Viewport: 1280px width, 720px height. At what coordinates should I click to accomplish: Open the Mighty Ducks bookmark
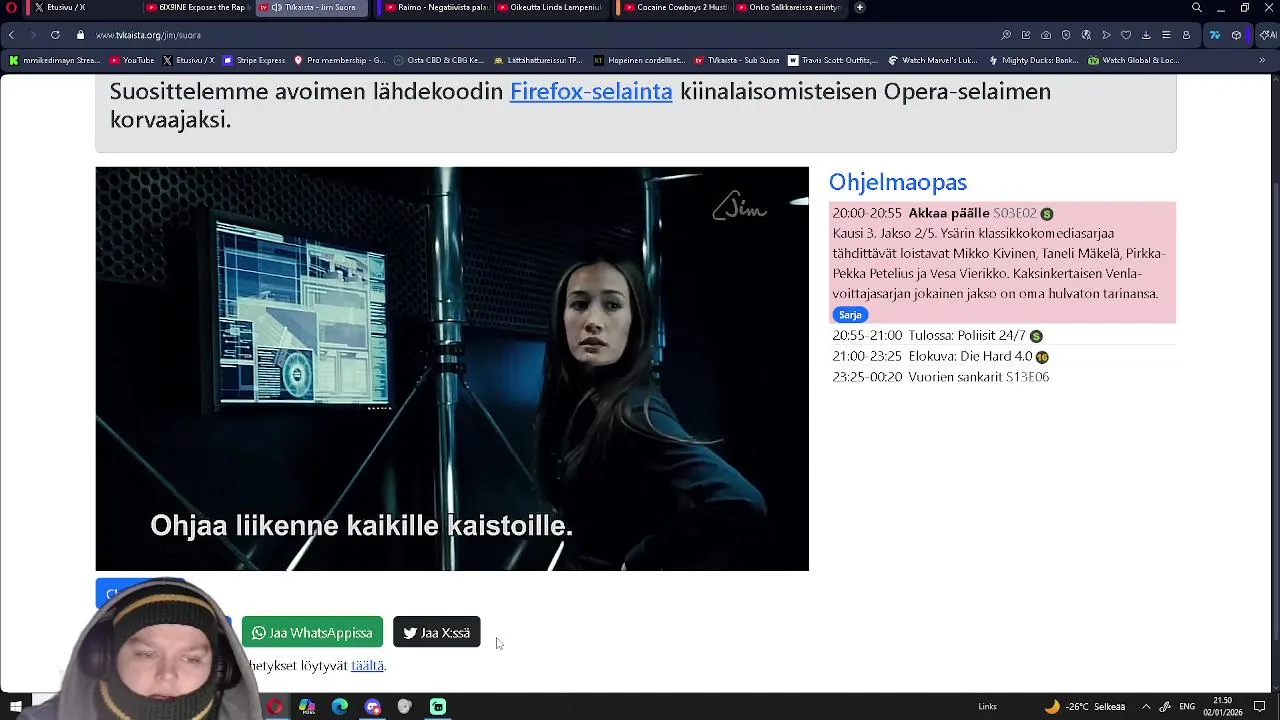pyautogui.click(x=1033, y=60)
